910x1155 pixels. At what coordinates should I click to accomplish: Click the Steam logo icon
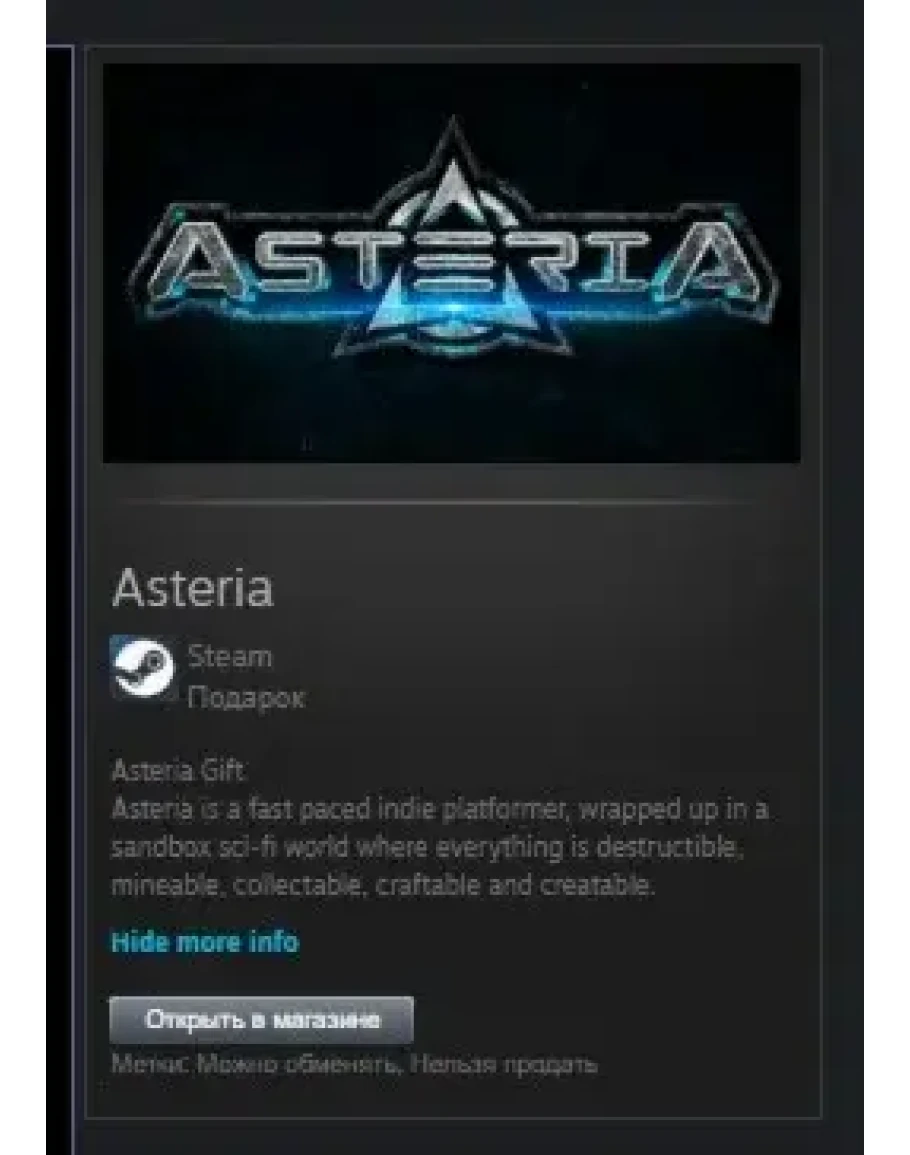click(142, 667)
